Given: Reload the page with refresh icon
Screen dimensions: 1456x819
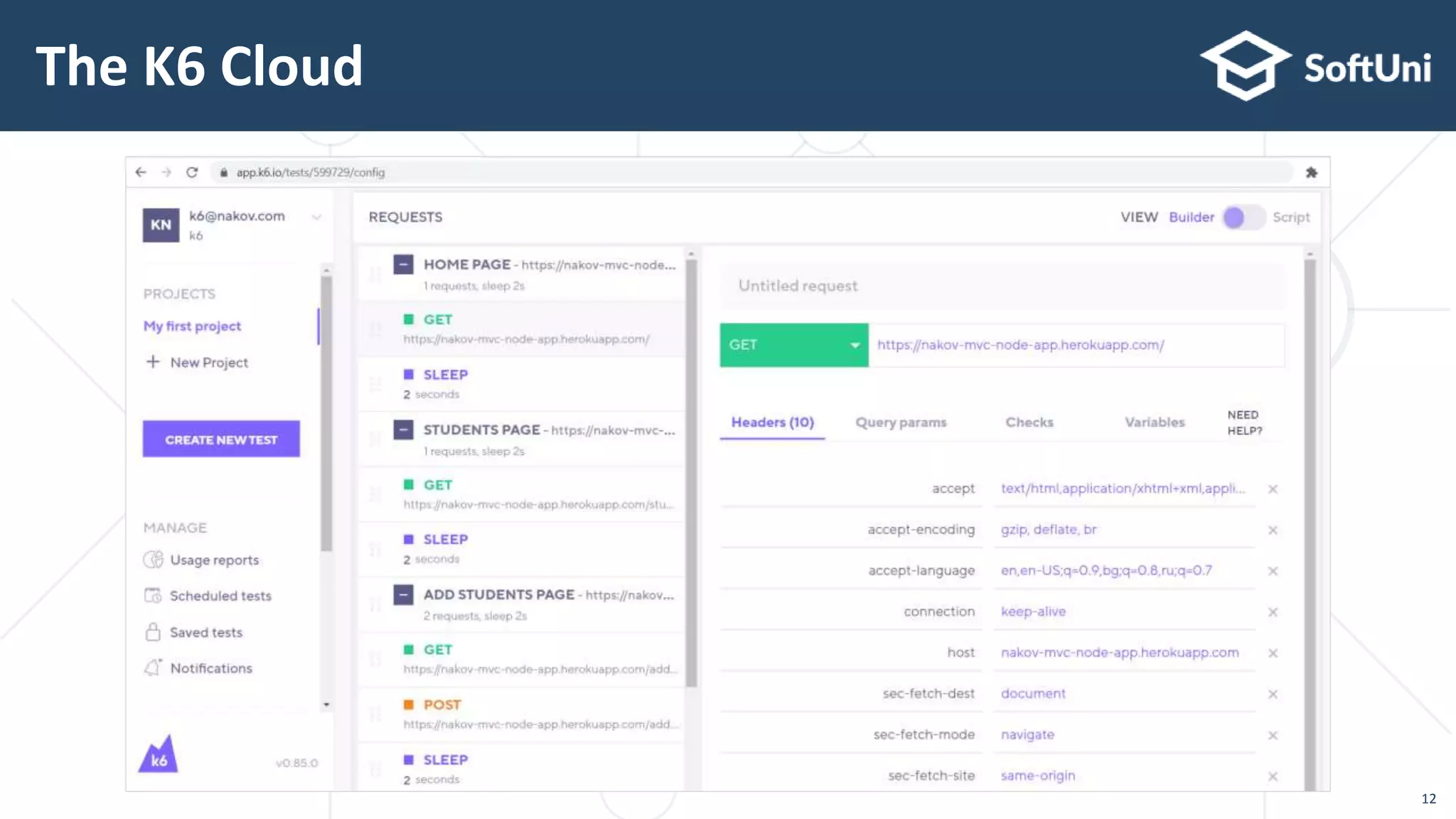Looking at the screenshot, I should tap(192, 172).
